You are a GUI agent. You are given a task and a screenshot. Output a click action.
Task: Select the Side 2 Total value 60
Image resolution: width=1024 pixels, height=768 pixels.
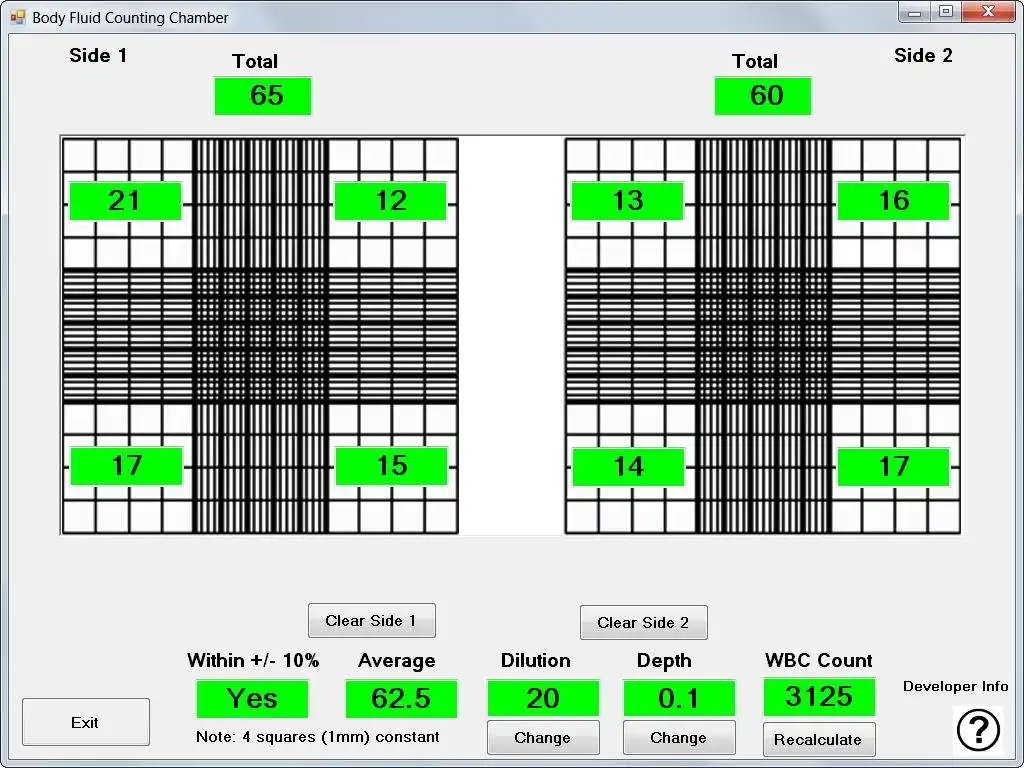763,96
